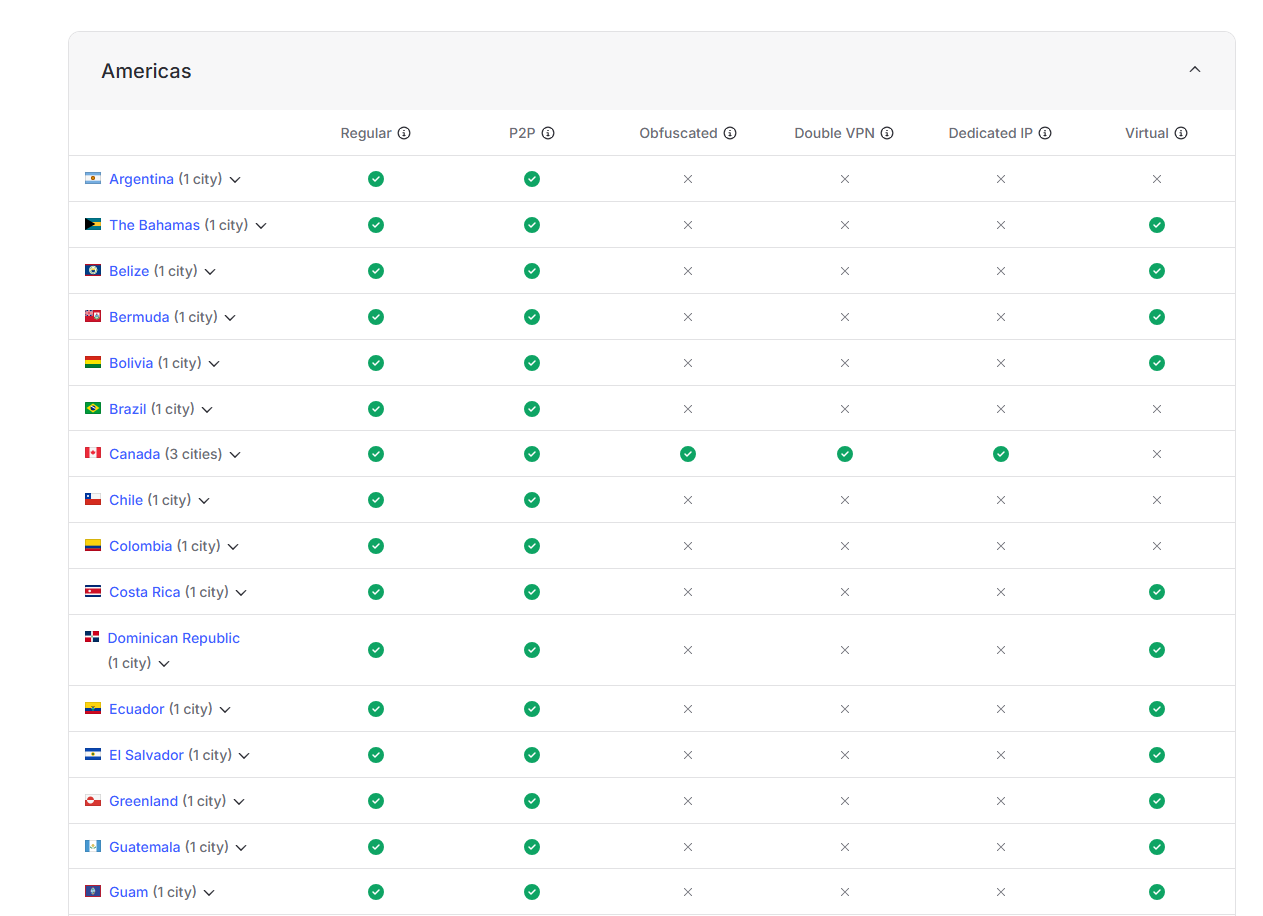The width and height of the screenshot is (1263, 916).
Task: Open the El Salvador link
Action: 146,755
